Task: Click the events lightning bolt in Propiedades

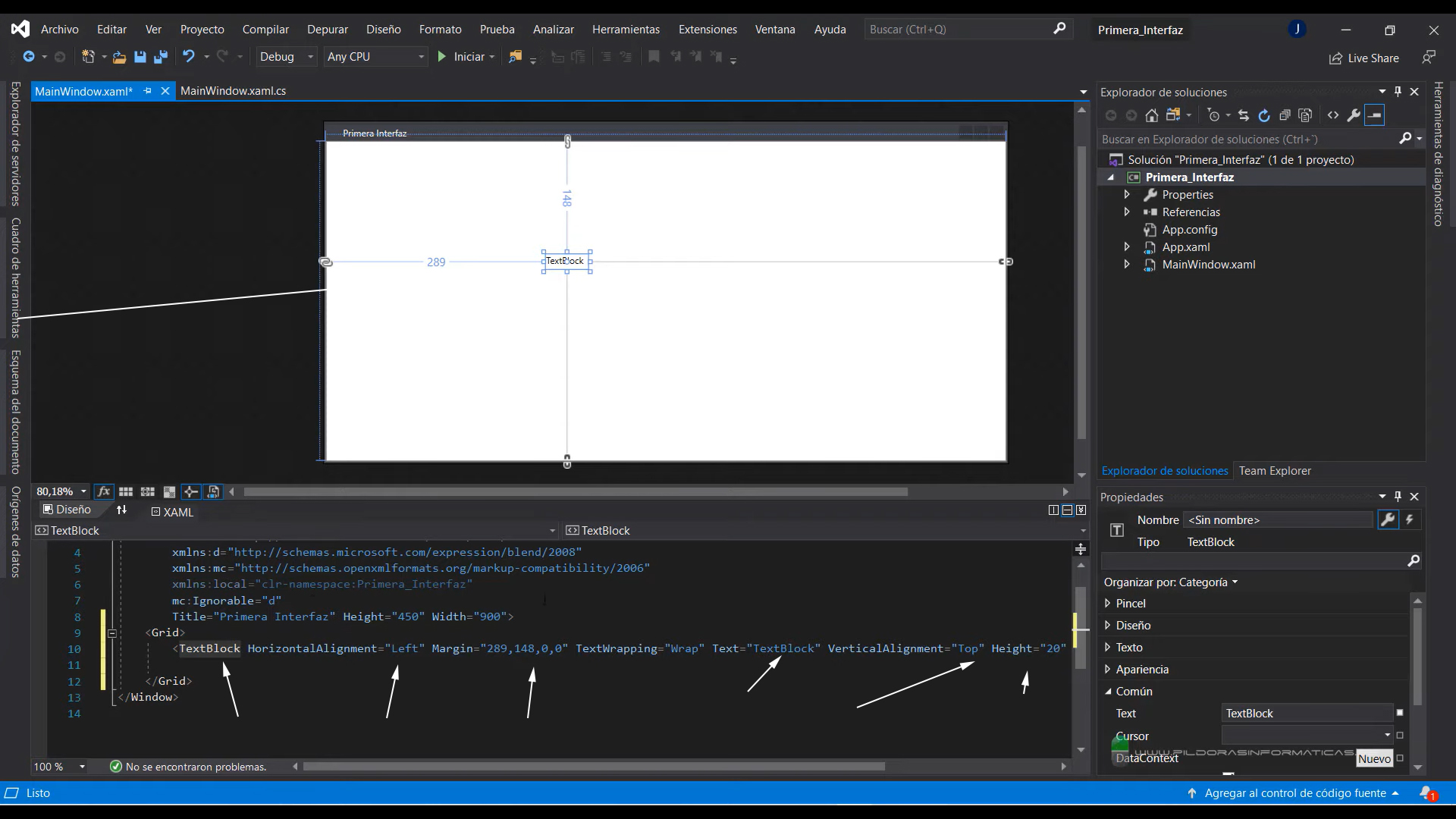Action: (1410, 520)
